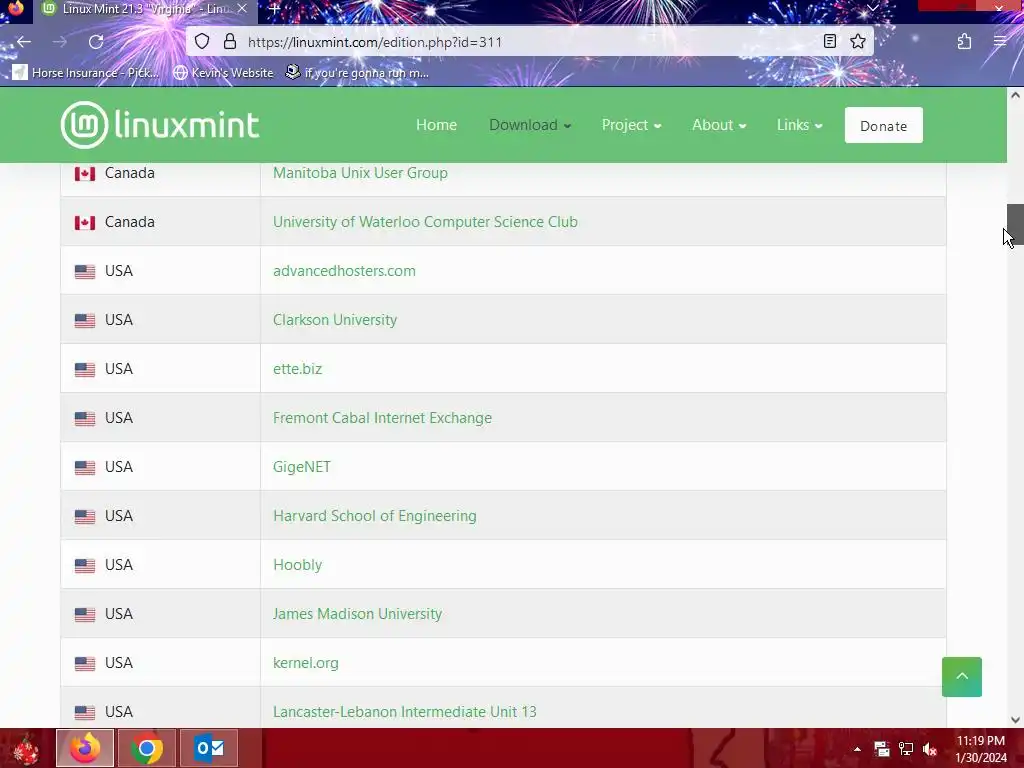
Task: Go back with the browser back arrow
Action: [24, 42]
